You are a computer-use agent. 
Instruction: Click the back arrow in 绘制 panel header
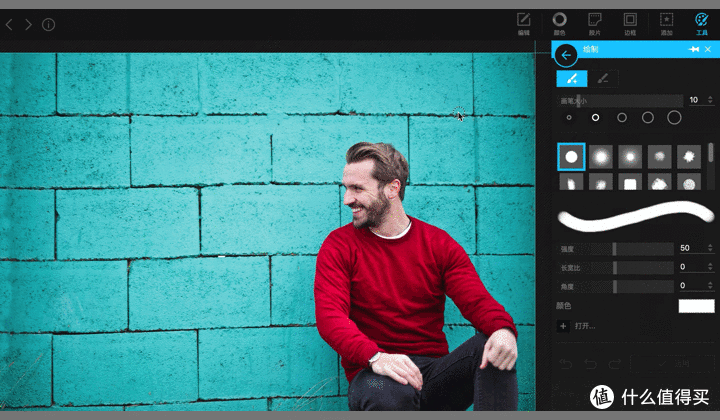pos(566,55)
